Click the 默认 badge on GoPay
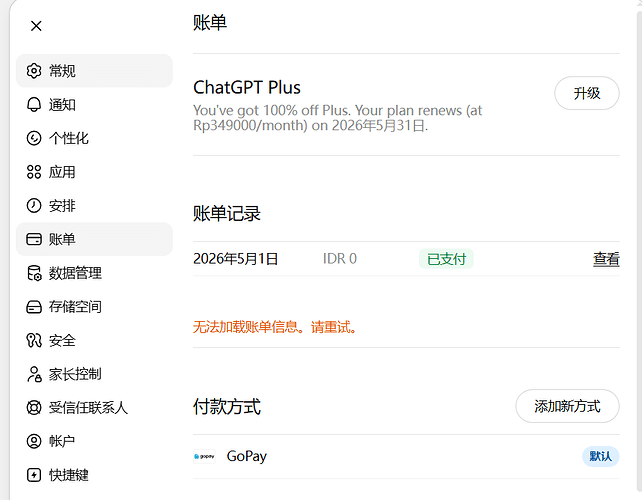The width and height of the screenshot is (642, 500). (x=601, y=456)
